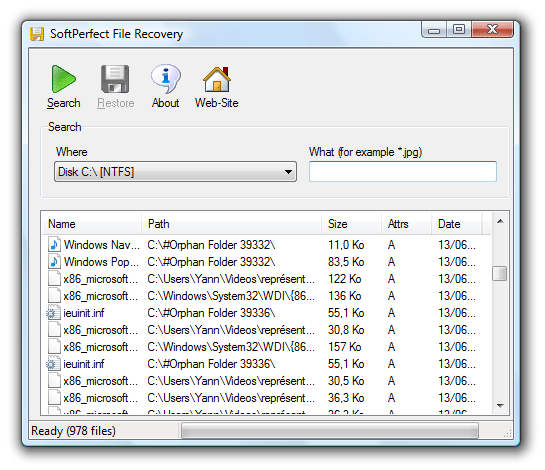
Task: Click file icon of the 122 Ko row
Action: click(54, 278)
